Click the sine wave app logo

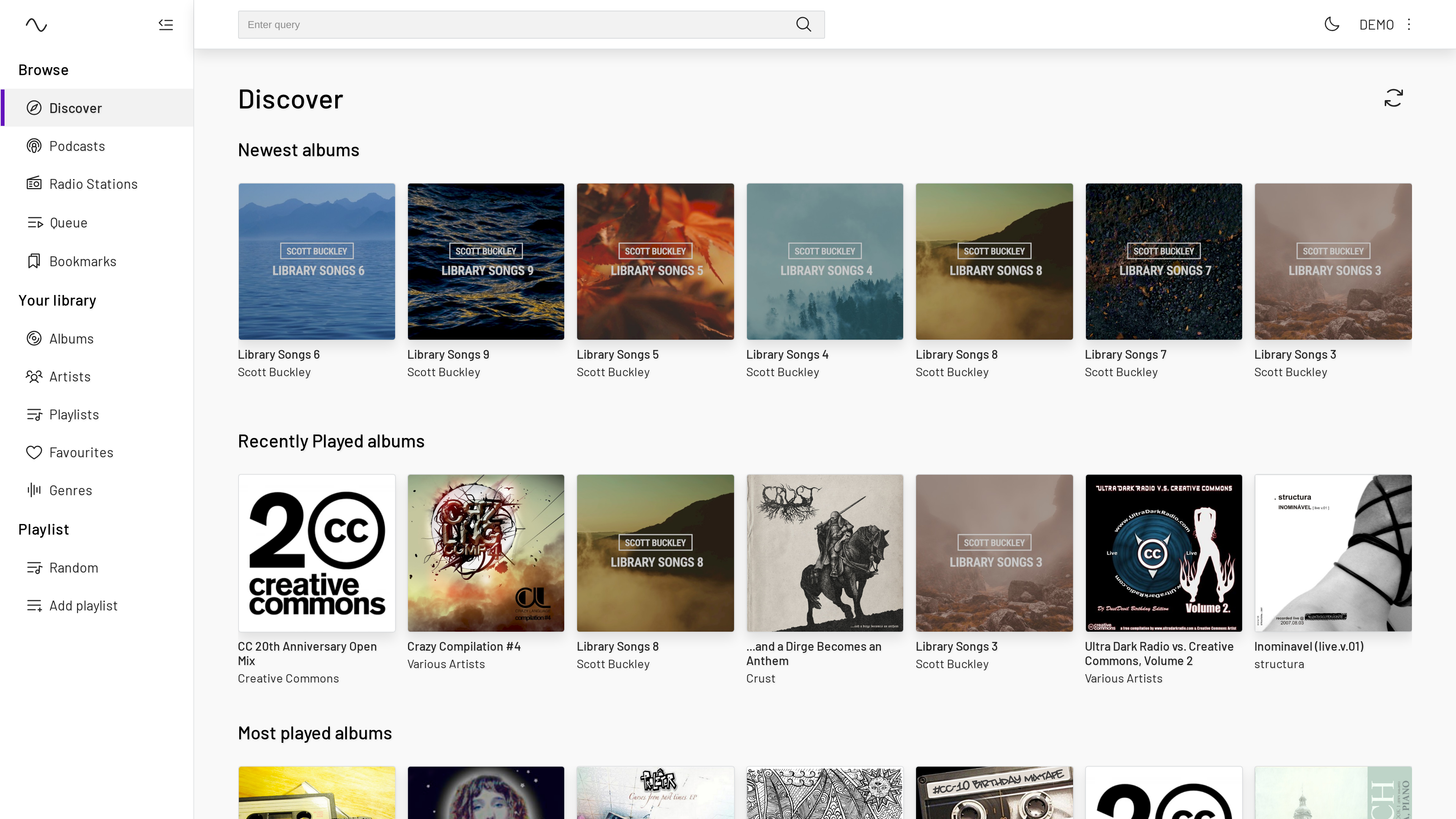pyautogui.click(x=36, y=25)
